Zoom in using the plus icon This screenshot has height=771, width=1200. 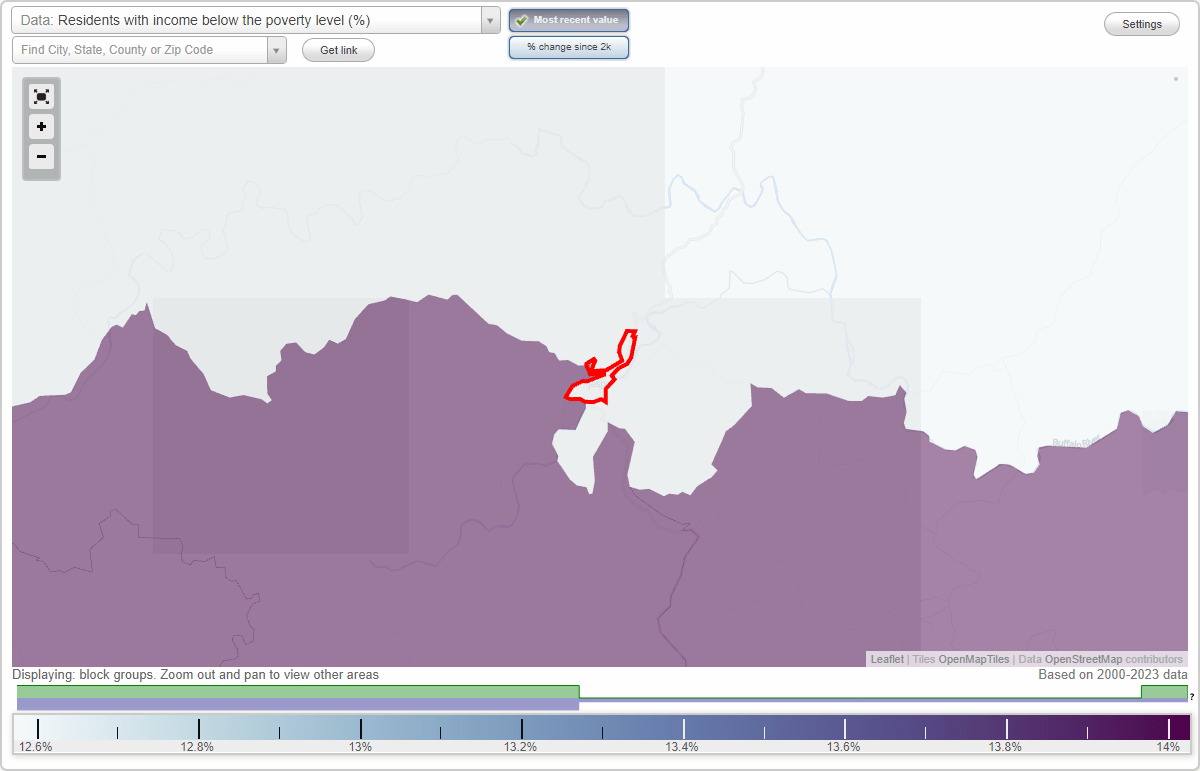tap(41, 127)
